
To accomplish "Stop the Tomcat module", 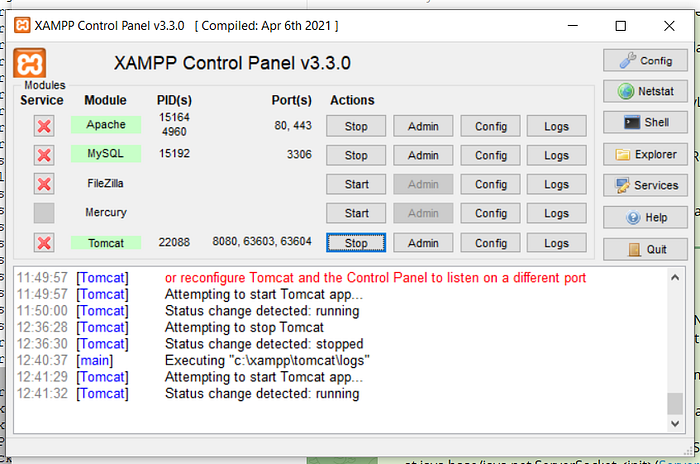I will pos(356,243).
